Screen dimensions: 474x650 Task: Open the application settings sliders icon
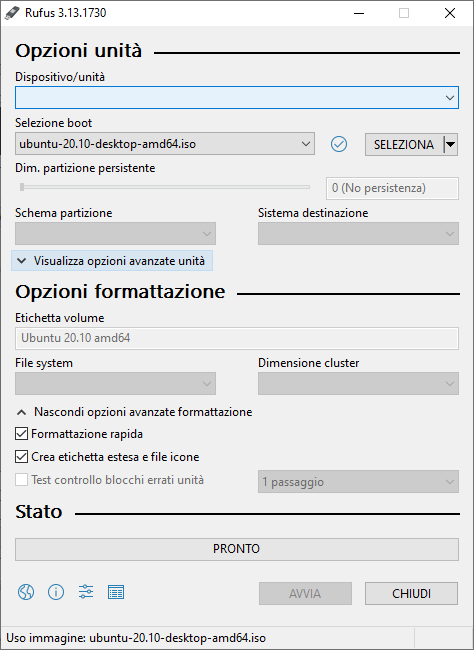86,592
